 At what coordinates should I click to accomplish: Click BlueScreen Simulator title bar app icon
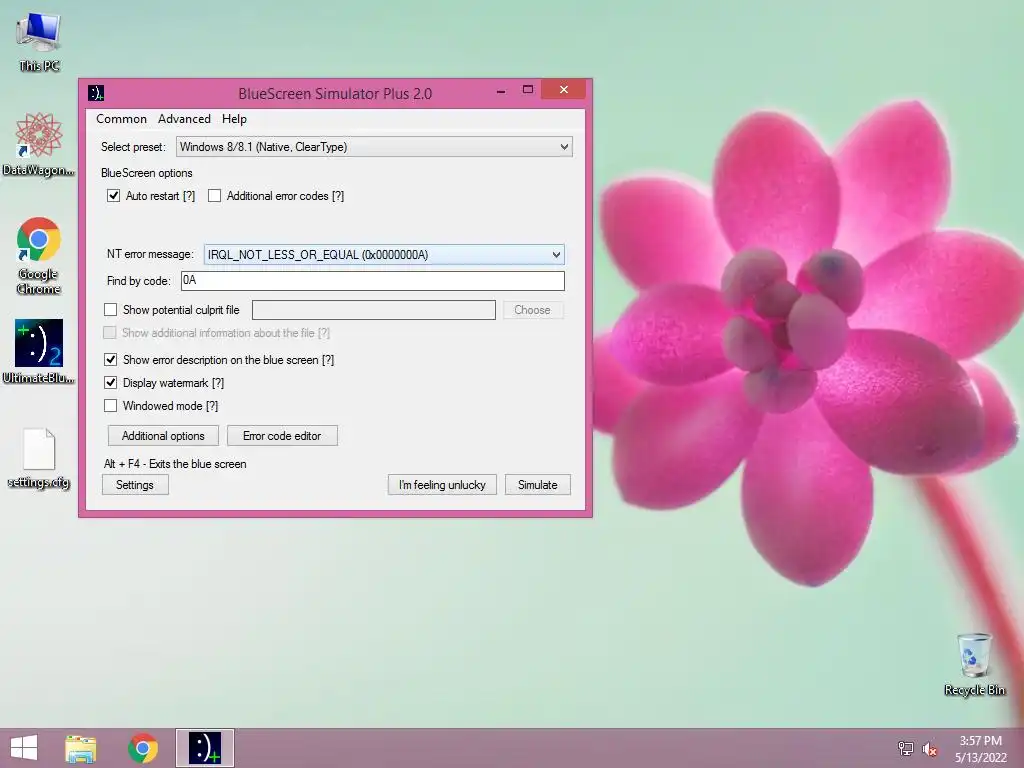pos(96,93)
